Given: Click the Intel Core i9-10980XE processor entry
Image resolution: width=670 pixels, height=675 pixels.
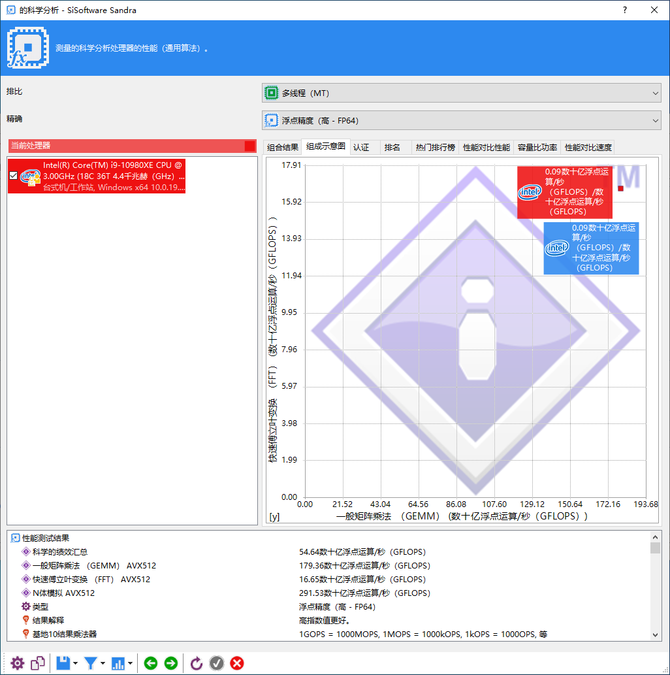Looking at the screenshot, I should (97, 176).
